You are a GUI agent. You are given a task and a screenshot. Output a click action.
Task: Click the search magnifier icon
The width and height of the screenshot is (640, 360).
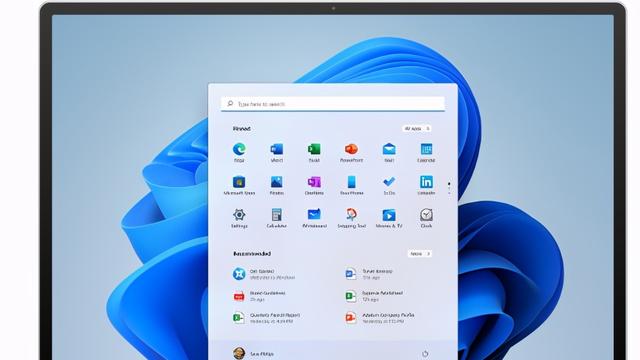coord(230,104)
